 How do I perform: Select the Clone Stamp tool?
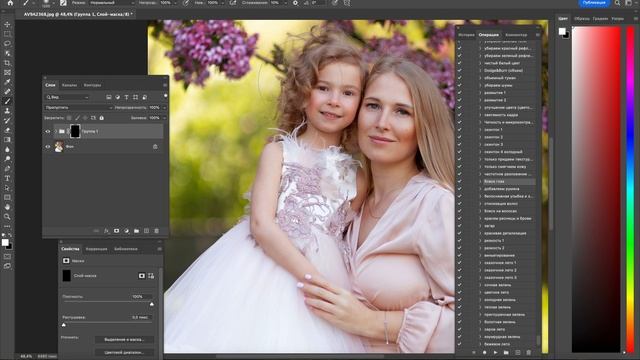(x=7, y=111)
